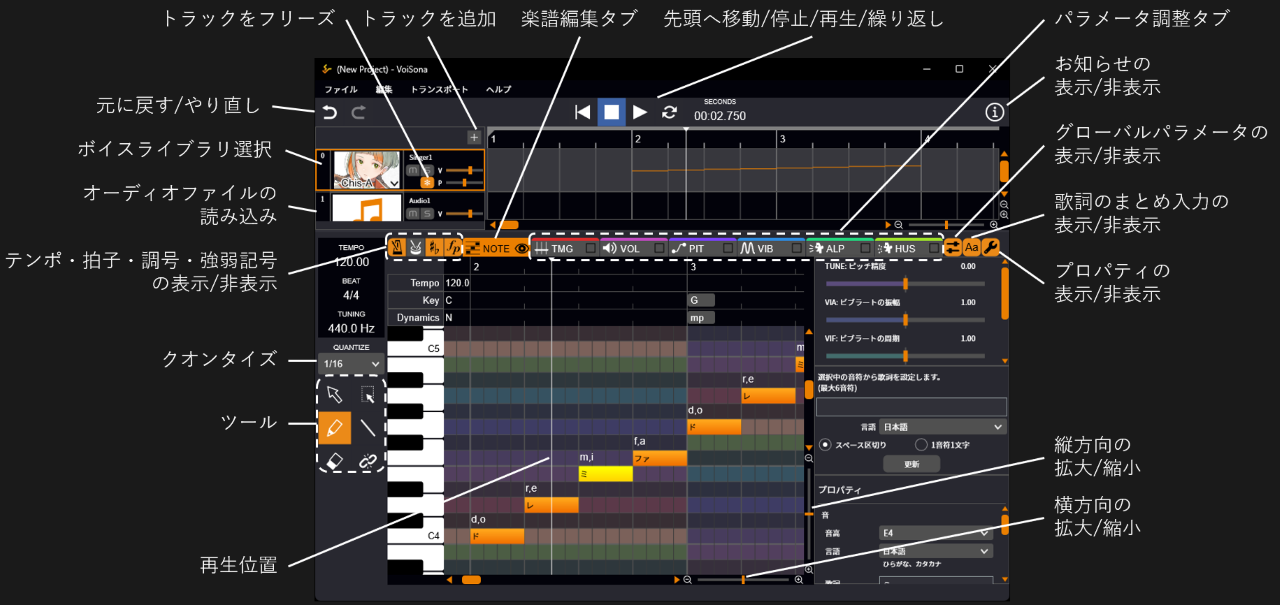1280x605 pixels.
Task: Open the Quantize 1/16 dropdown
Action: tap(352, 364)
